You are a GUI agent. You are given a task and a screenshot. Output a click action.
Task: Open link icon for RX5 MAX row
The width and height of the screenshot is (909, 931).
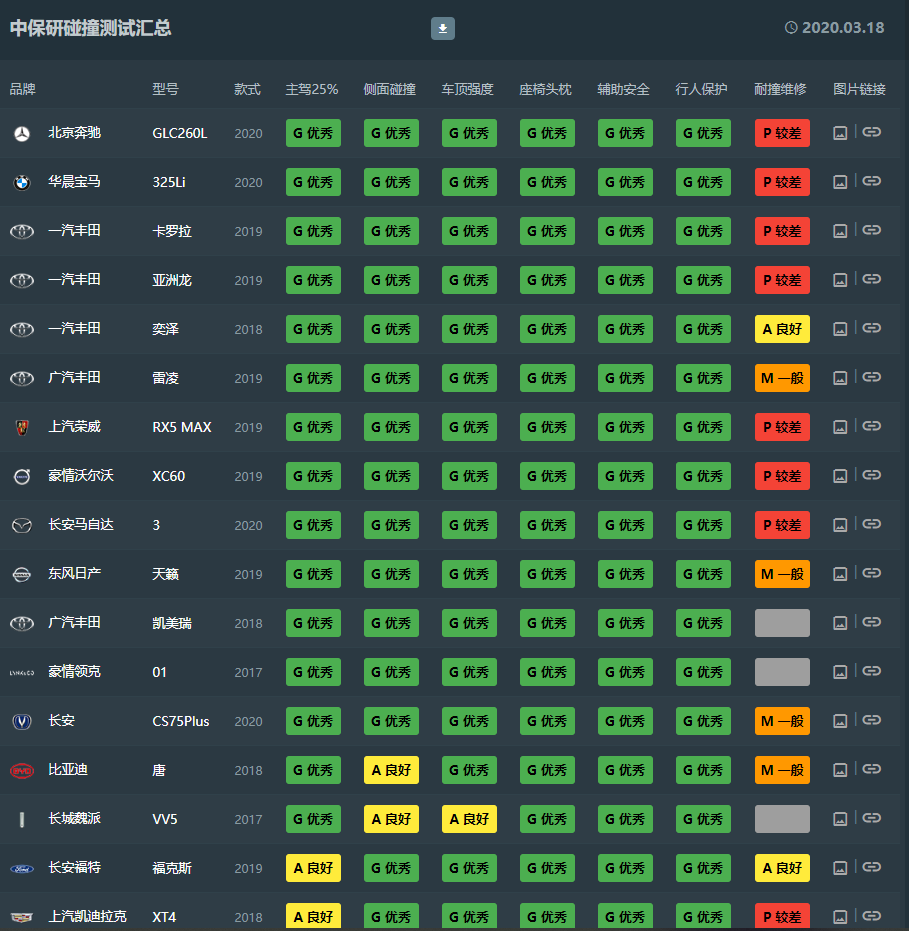pyautogui.click(x=872, y=426)
